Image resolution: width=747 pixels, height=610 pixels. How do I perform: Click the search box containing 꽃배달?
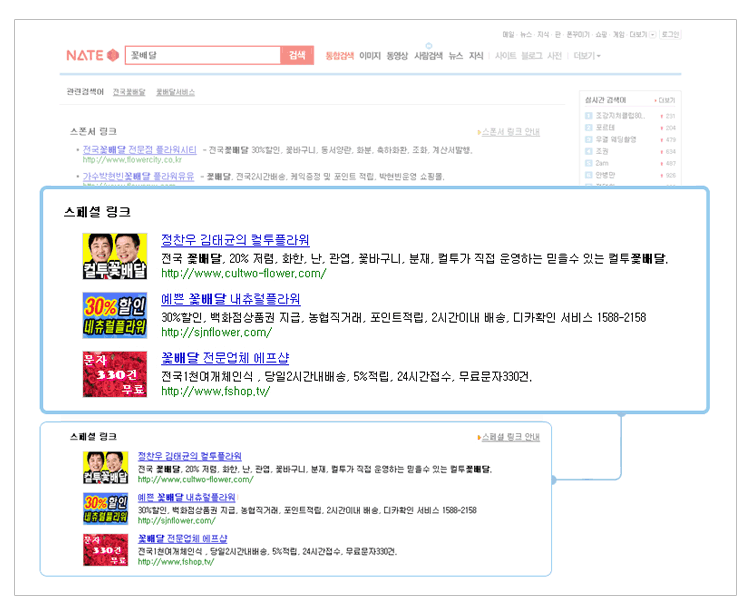click(x=203, y=55)
